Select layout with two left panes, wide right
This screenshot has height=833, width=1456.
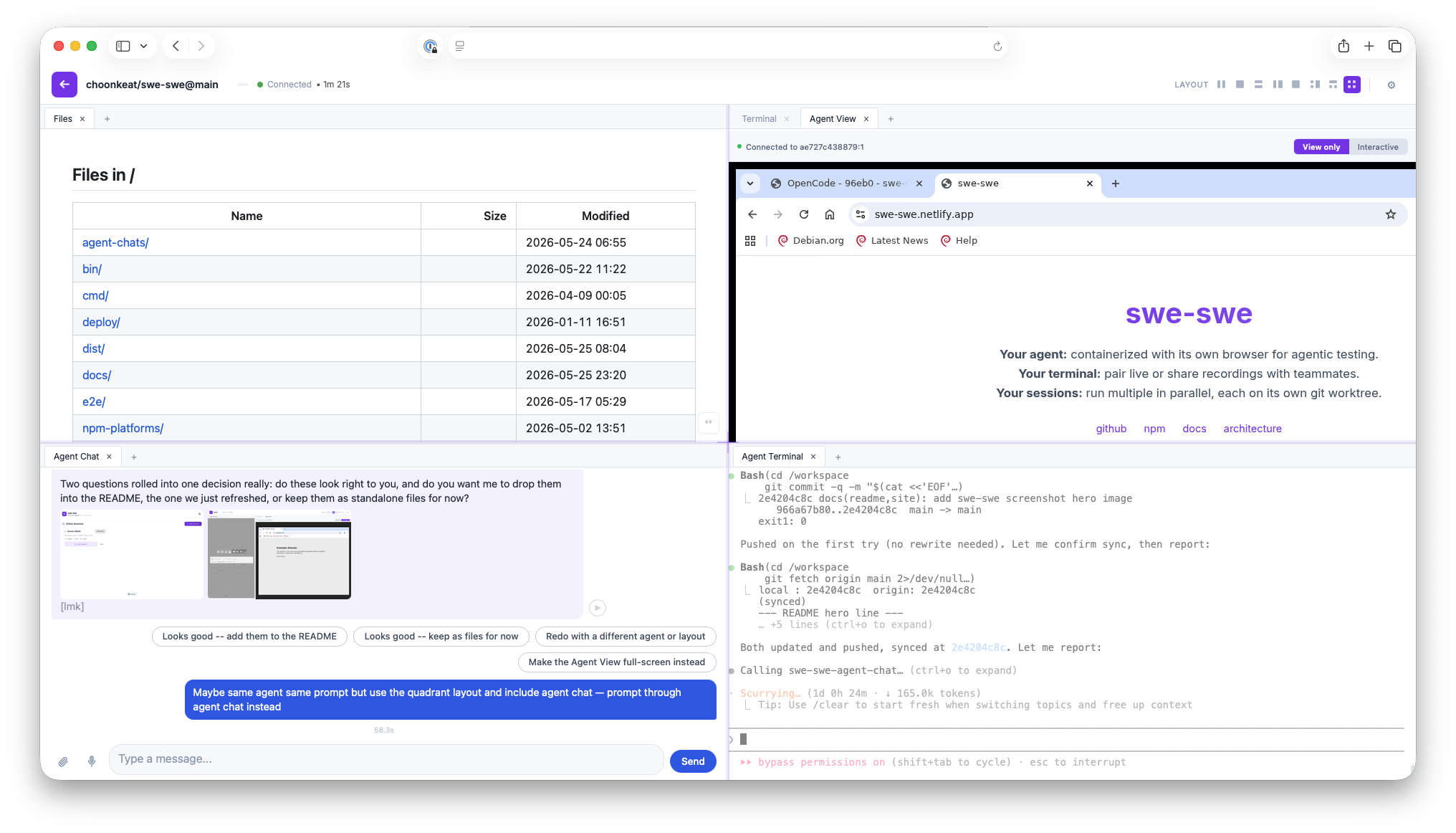click(x=1315, y=85)
